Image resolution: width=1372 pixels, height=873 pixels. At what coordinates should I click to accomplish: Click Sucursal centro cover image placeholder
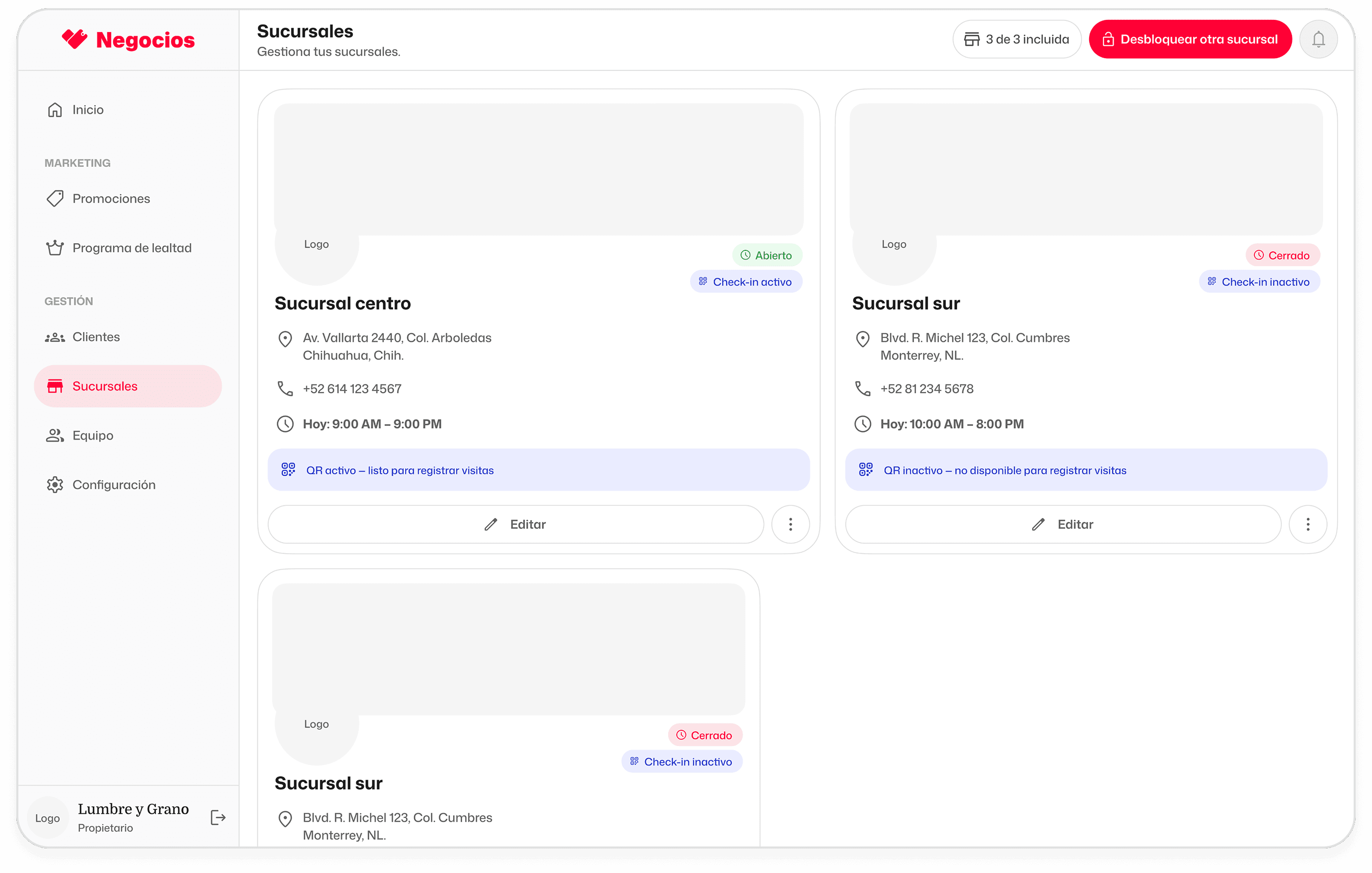point(538,169)
